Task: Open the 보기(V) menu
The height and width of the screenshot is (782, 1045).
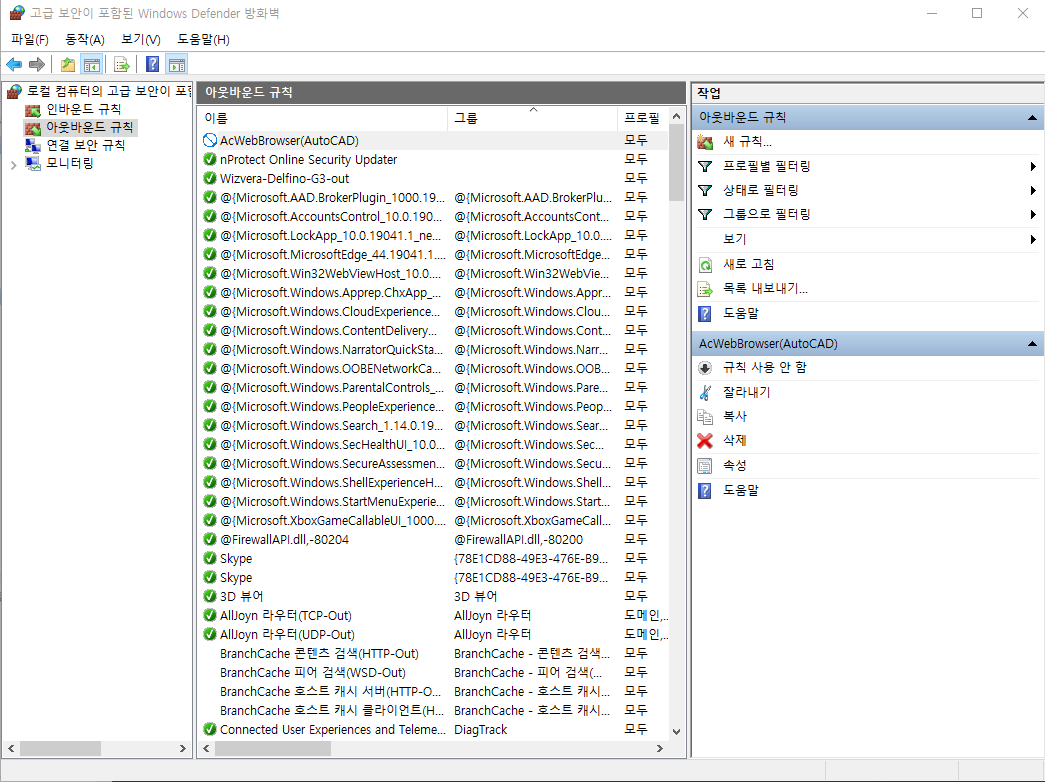Action: click(140, 38)
